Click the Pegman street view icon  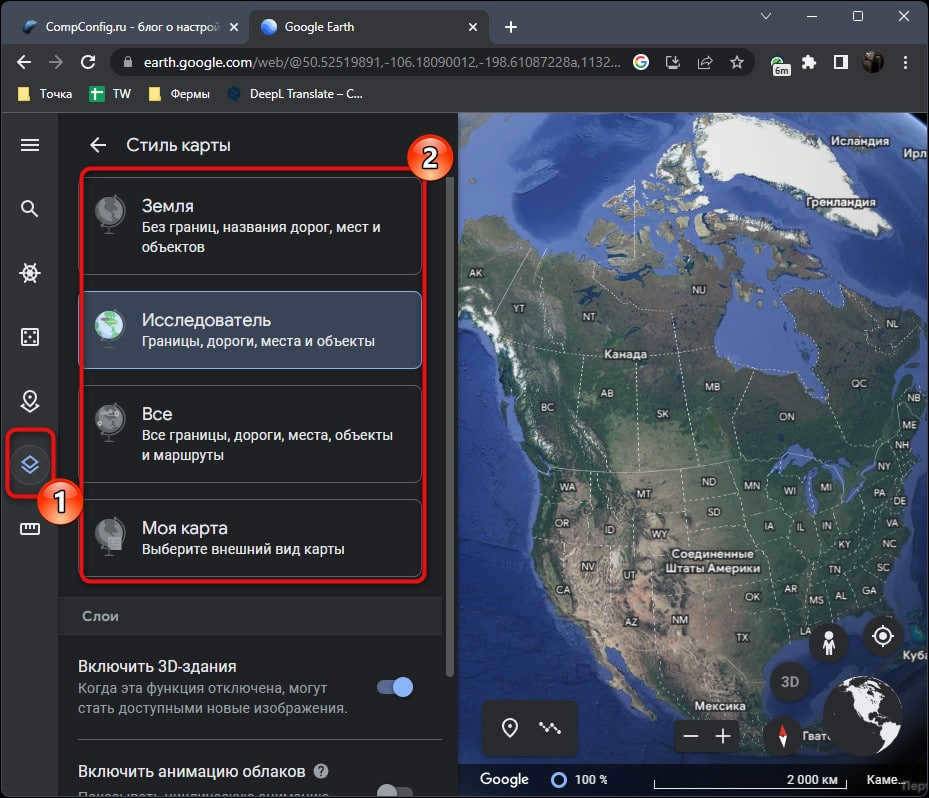(x=829, y=643)
